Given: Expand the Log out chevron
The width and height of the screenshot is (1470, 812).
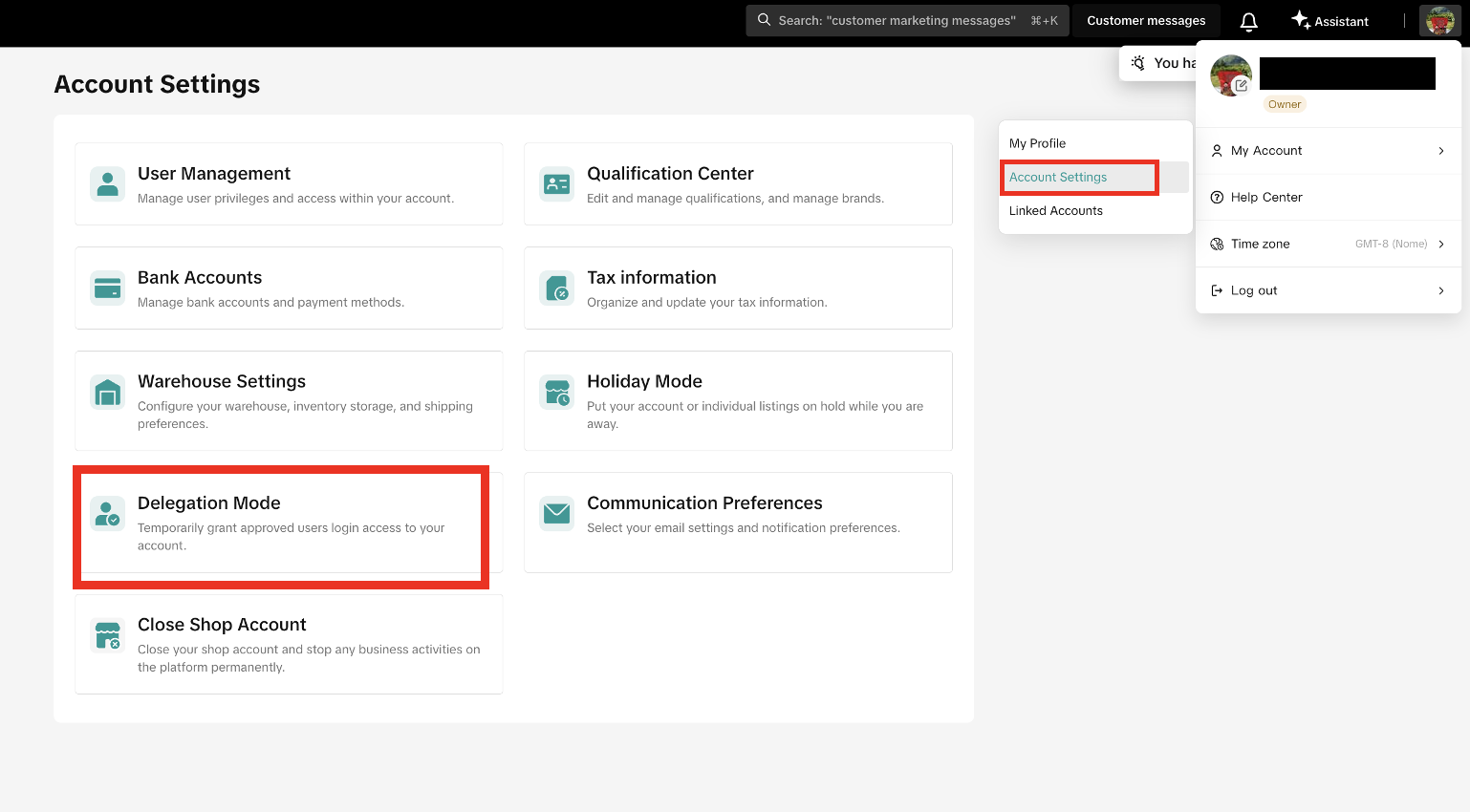Looking at the screenshot, I should point(1440,290).
